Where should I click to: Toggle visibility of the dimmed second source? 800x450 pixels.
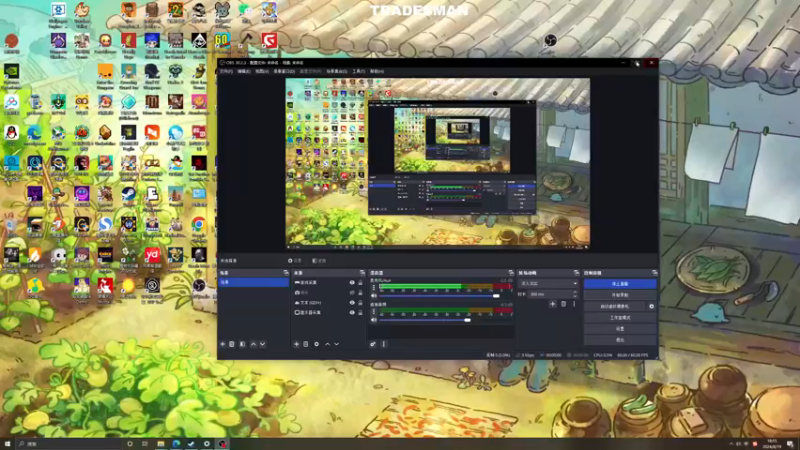(x=352, y=293)
